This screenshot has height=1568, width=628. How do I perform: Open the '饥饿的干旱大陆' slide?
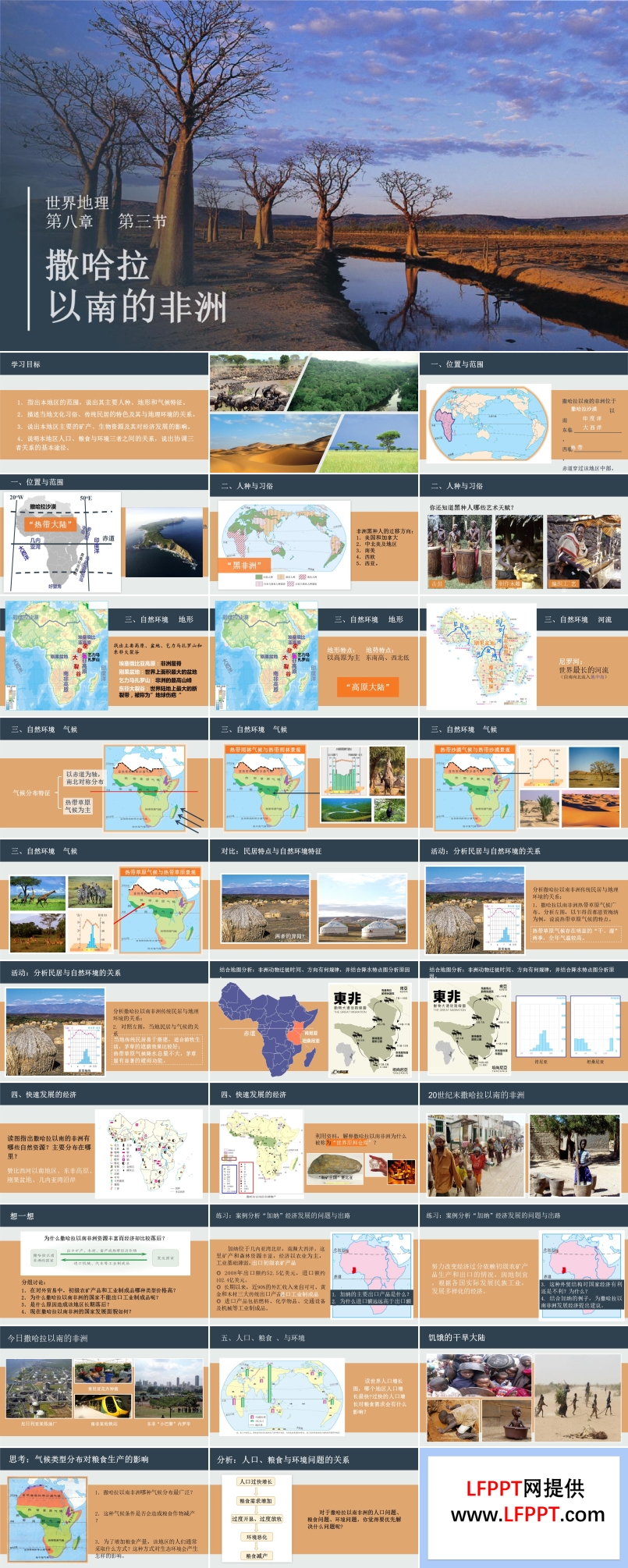456,1338
